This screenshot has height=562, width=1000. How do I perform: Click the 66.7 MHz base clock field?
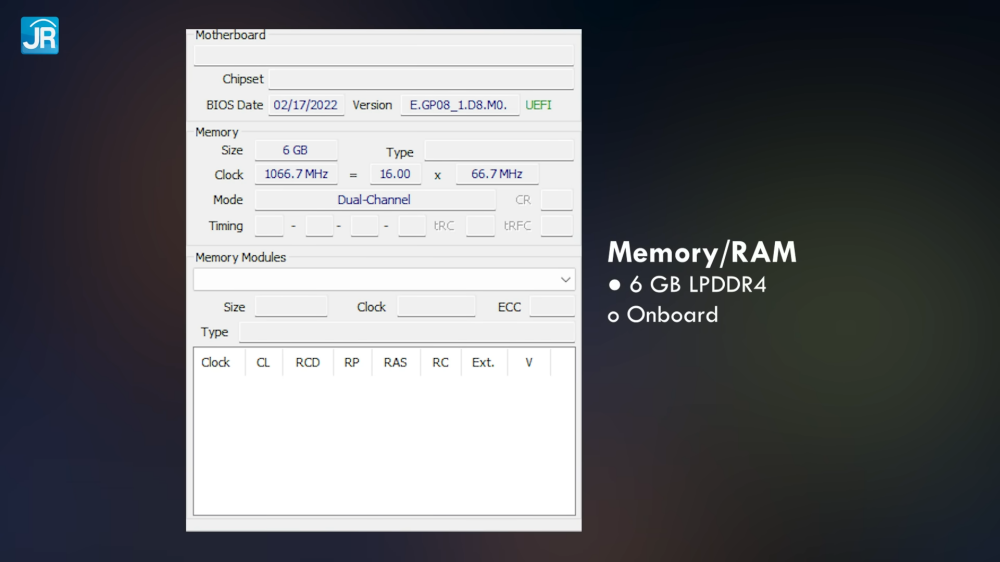point(497,174)
